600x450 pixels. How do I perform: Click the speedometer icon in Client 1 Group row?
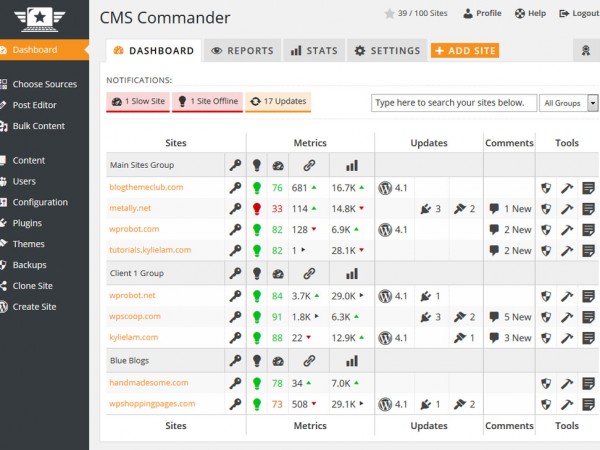278,273
